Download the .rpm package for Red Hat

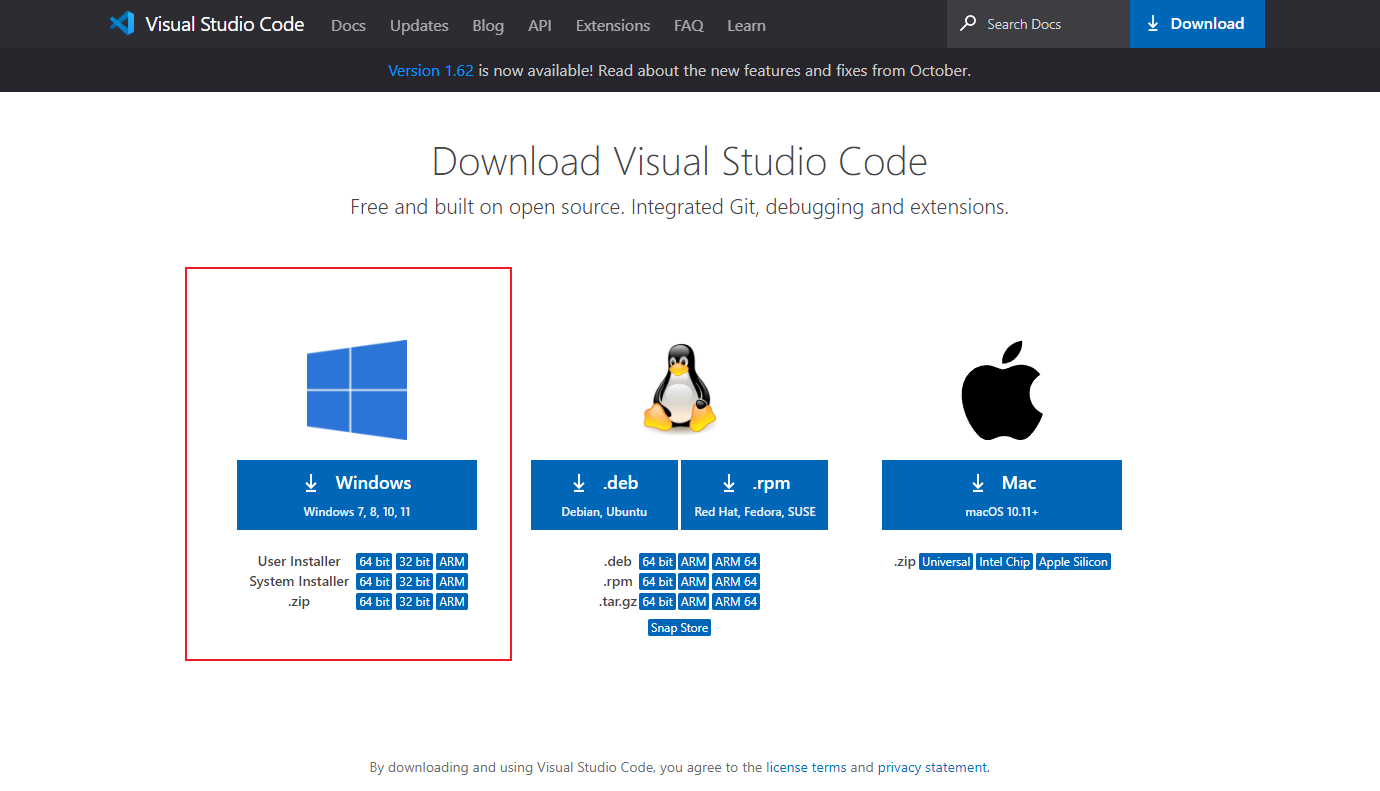click(754, 495)
